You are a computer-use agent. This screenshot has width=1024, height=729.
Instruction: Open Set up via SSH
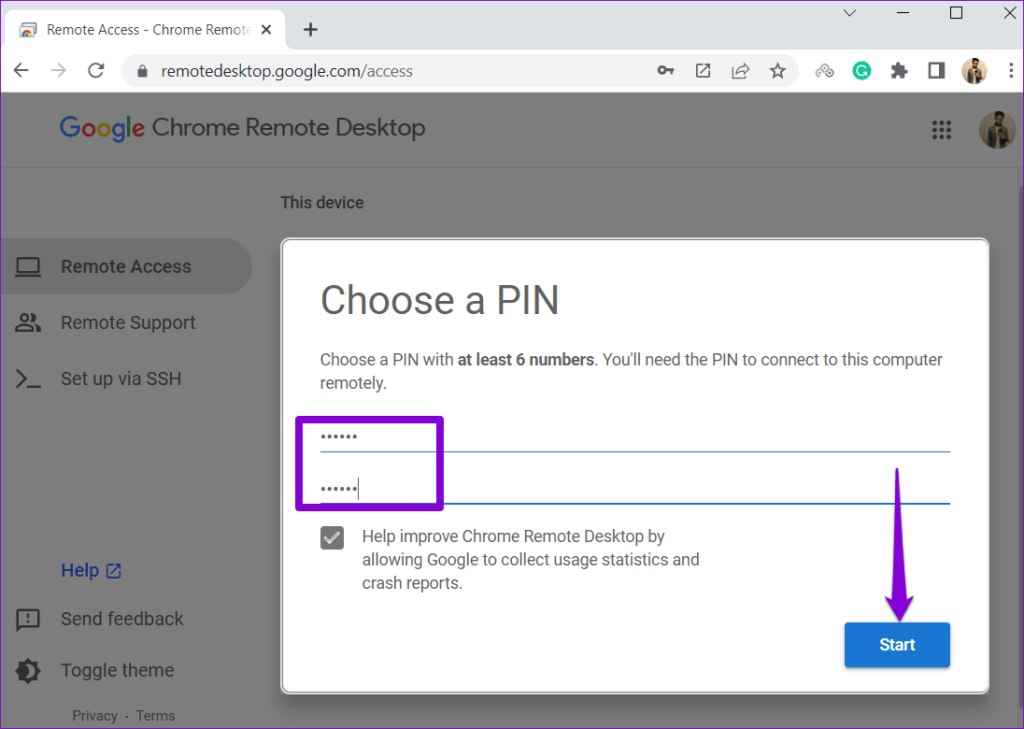coord(122,378)
